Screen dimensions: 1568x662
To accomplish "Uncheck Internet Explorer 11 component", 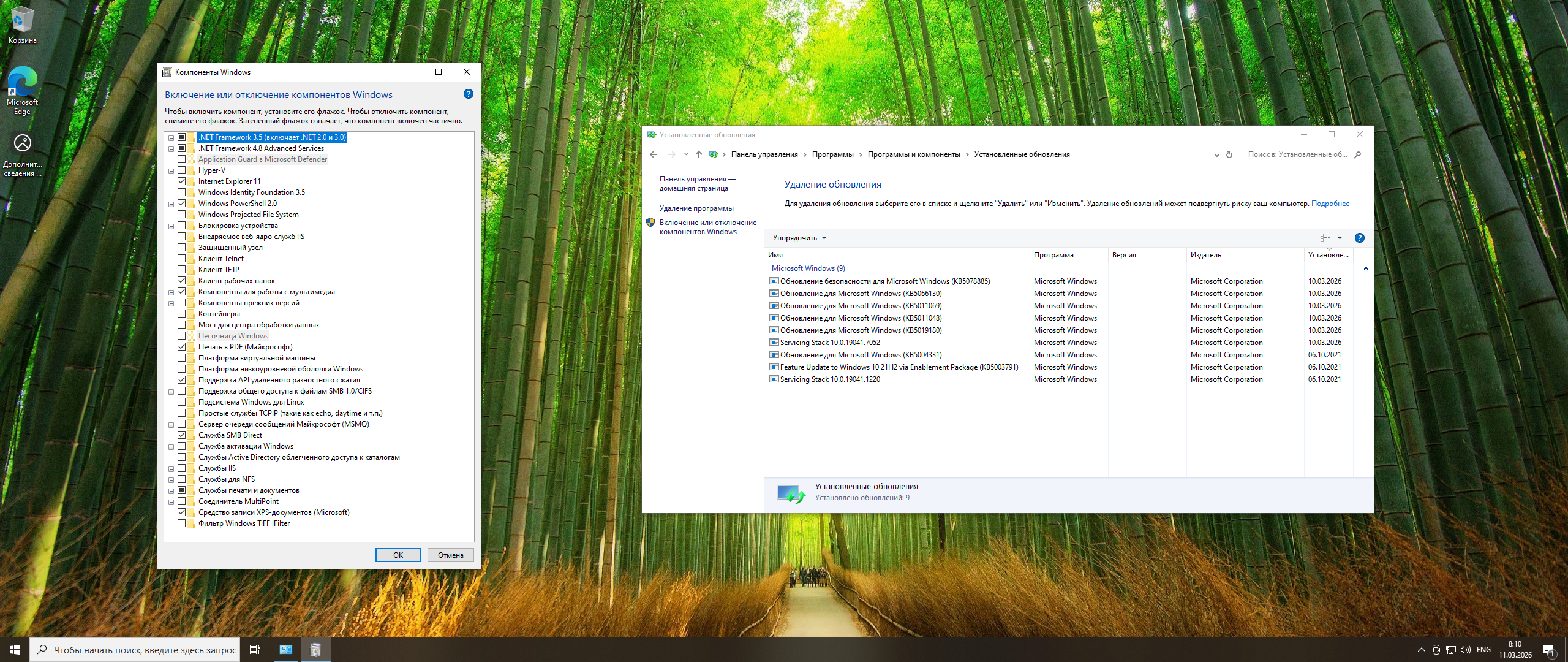I will tap(182, 181).
